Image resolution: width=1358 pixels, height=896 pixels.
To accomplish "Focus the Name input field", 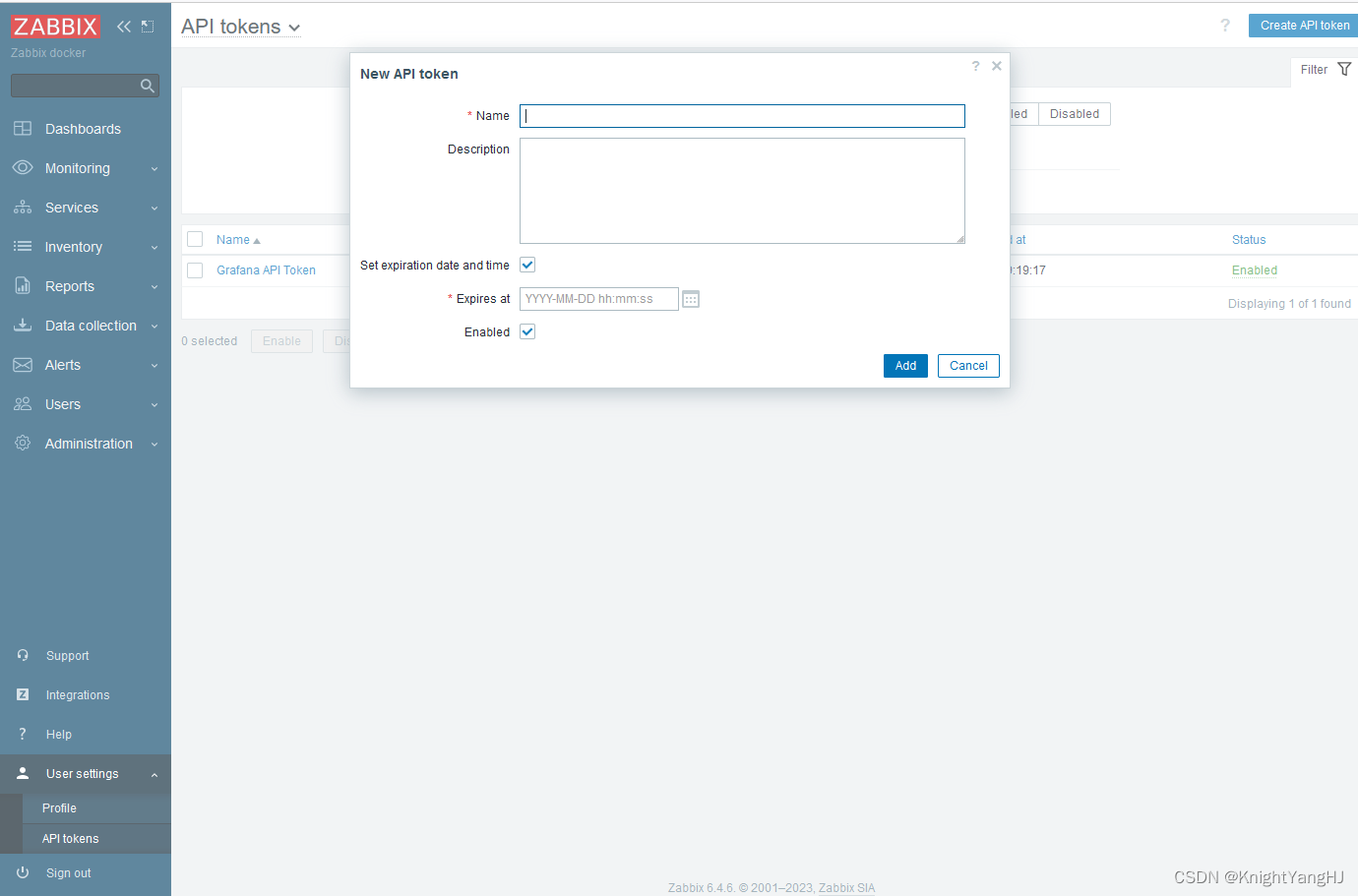I will (742, 116).
